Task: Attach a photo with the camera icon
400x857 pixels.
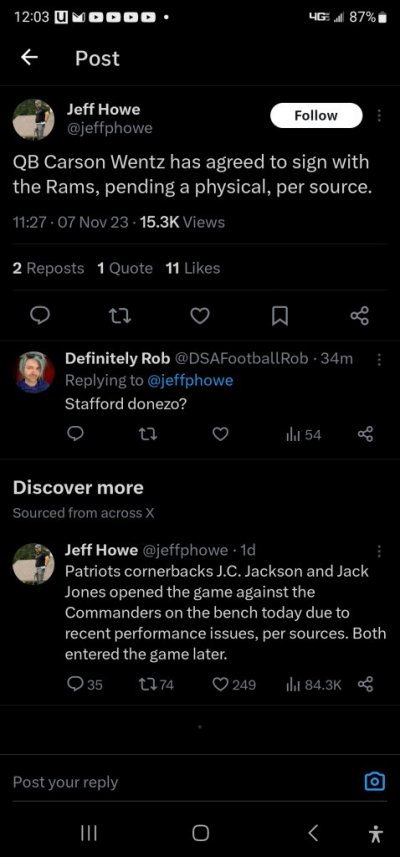Action: [x=375, y=782]
